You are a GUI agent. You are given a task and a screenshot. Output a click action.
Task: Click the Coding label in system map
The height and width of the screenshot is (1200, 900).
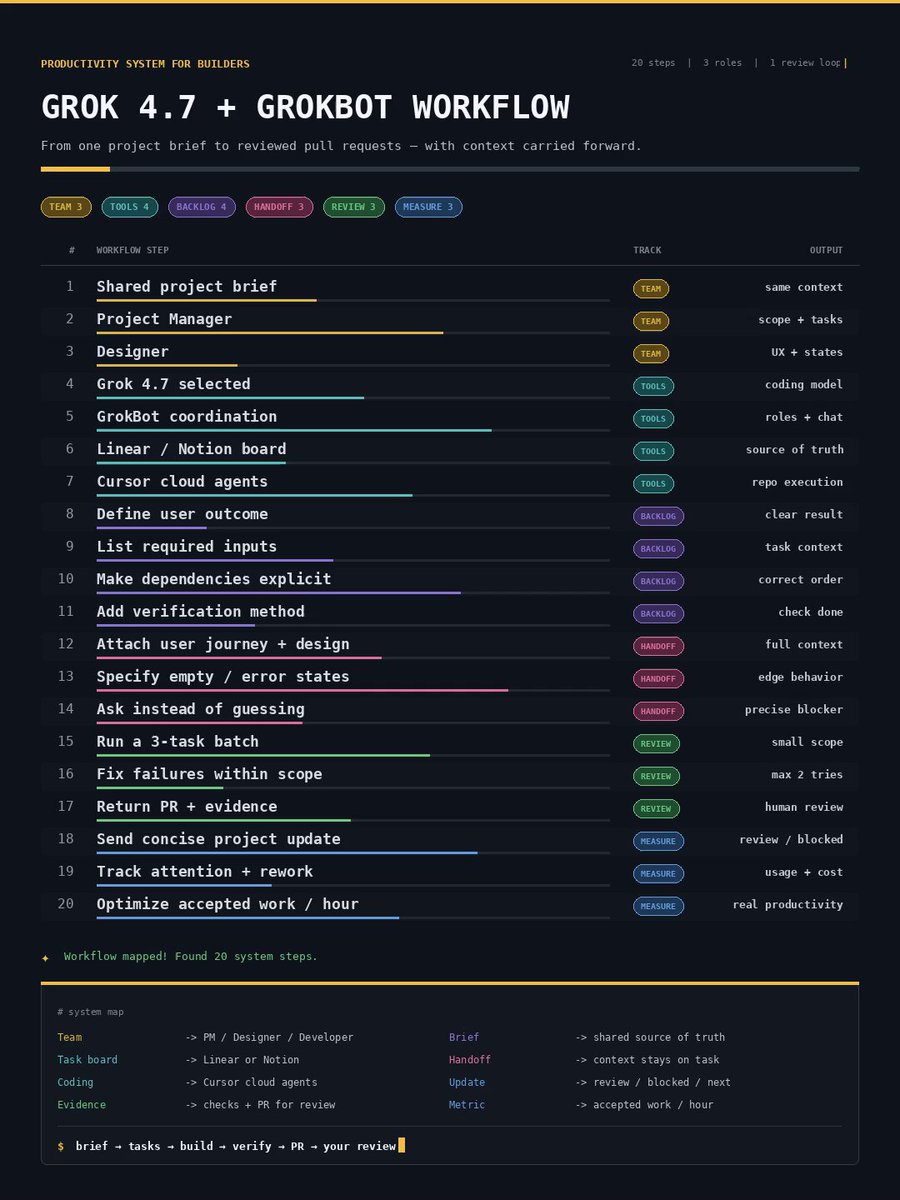point(75,1082)
